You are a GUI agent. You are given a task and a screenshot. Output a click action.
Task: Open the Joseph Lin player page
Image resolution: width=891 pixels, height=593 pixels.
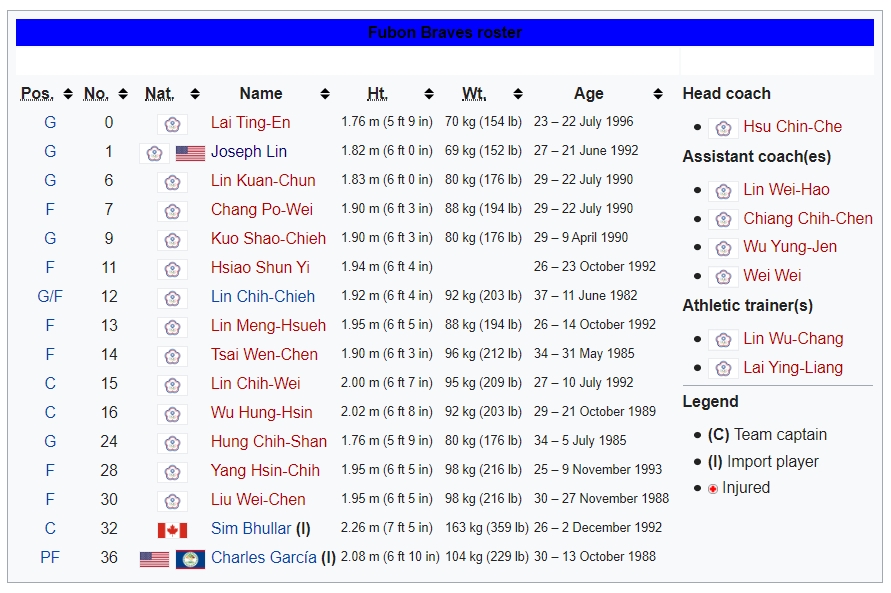click(x=248, y=152)
